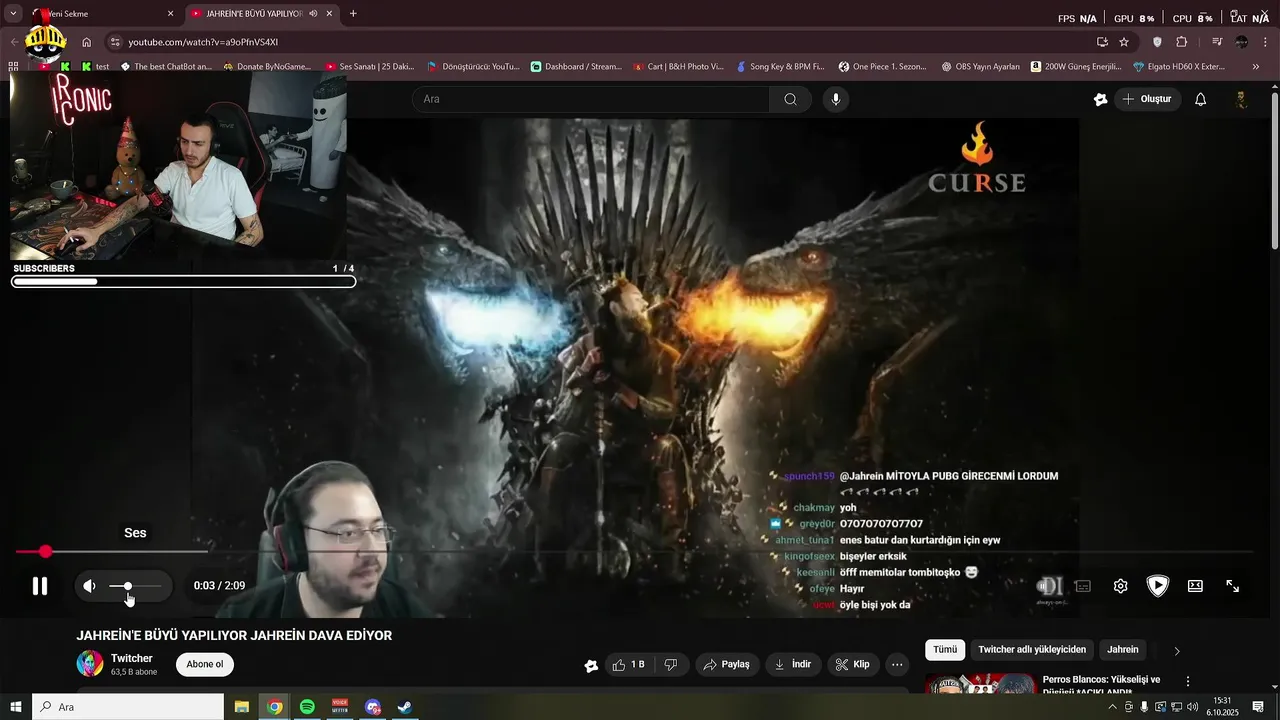Viewport: 1280px width, 720px height.
Task: Open YouTube notifications bell
Action: click(1201, 99)
